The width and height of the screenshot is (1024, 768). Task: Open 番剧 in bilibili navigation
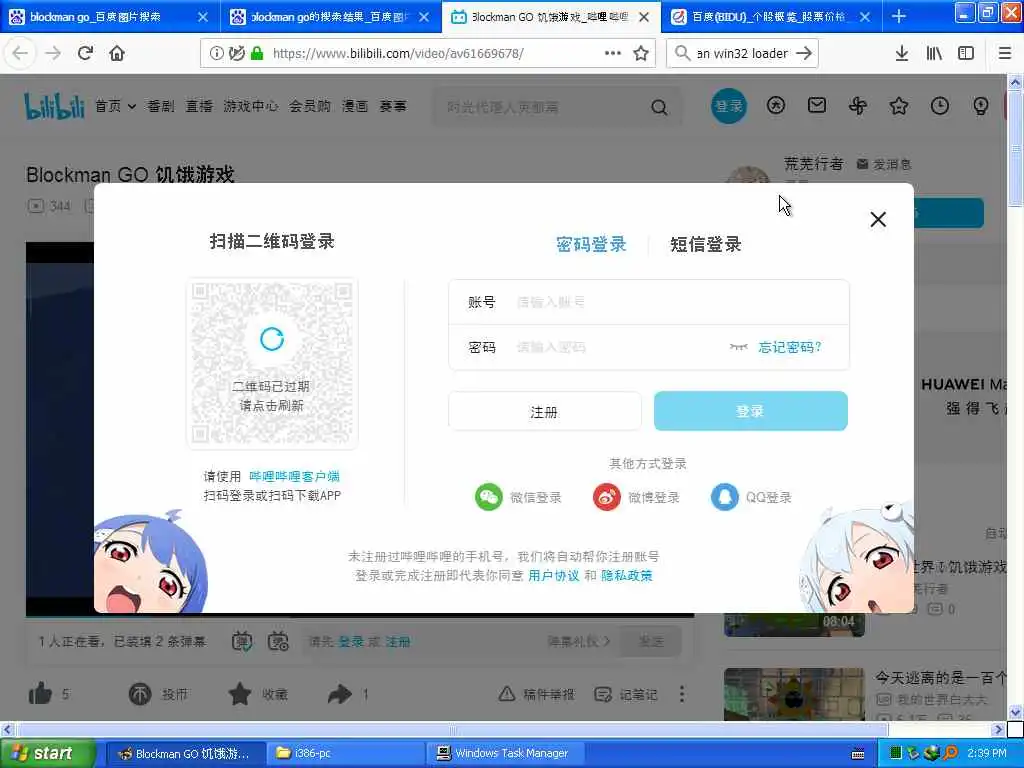(161, 106)
